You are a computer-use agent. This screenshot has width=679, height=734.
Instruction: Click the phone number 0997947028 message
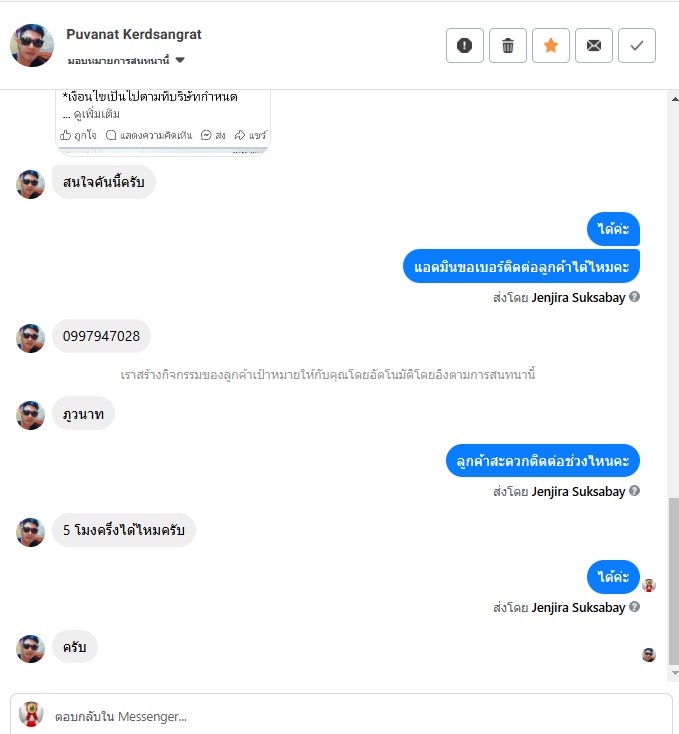[x=101, y=336]
